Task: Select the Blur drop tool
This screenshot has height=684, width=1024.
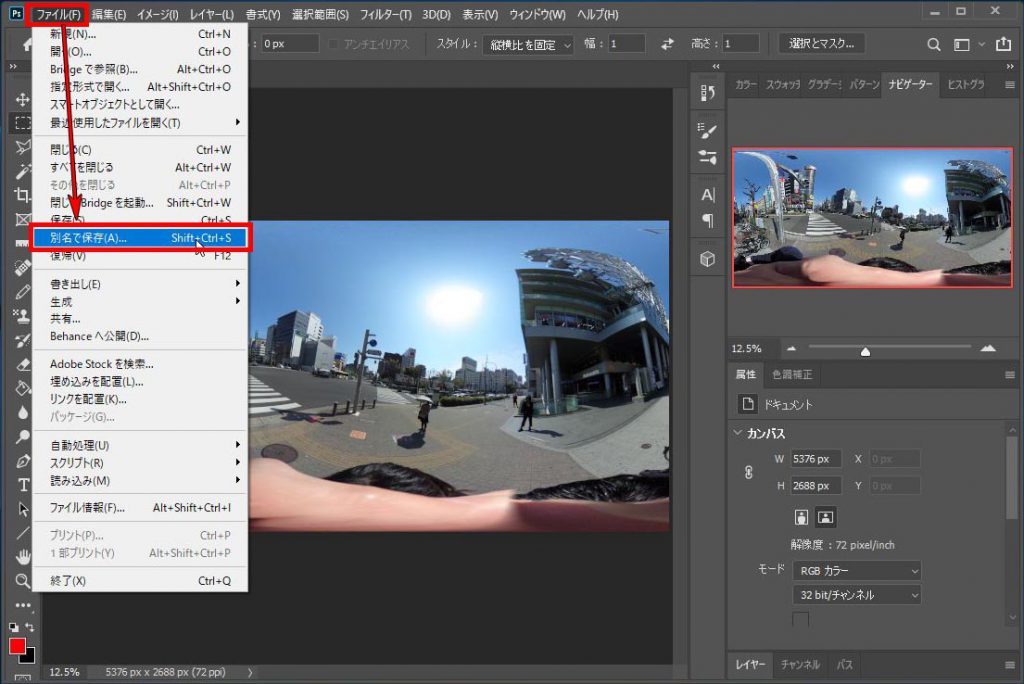Action: (x=22, y=413)
